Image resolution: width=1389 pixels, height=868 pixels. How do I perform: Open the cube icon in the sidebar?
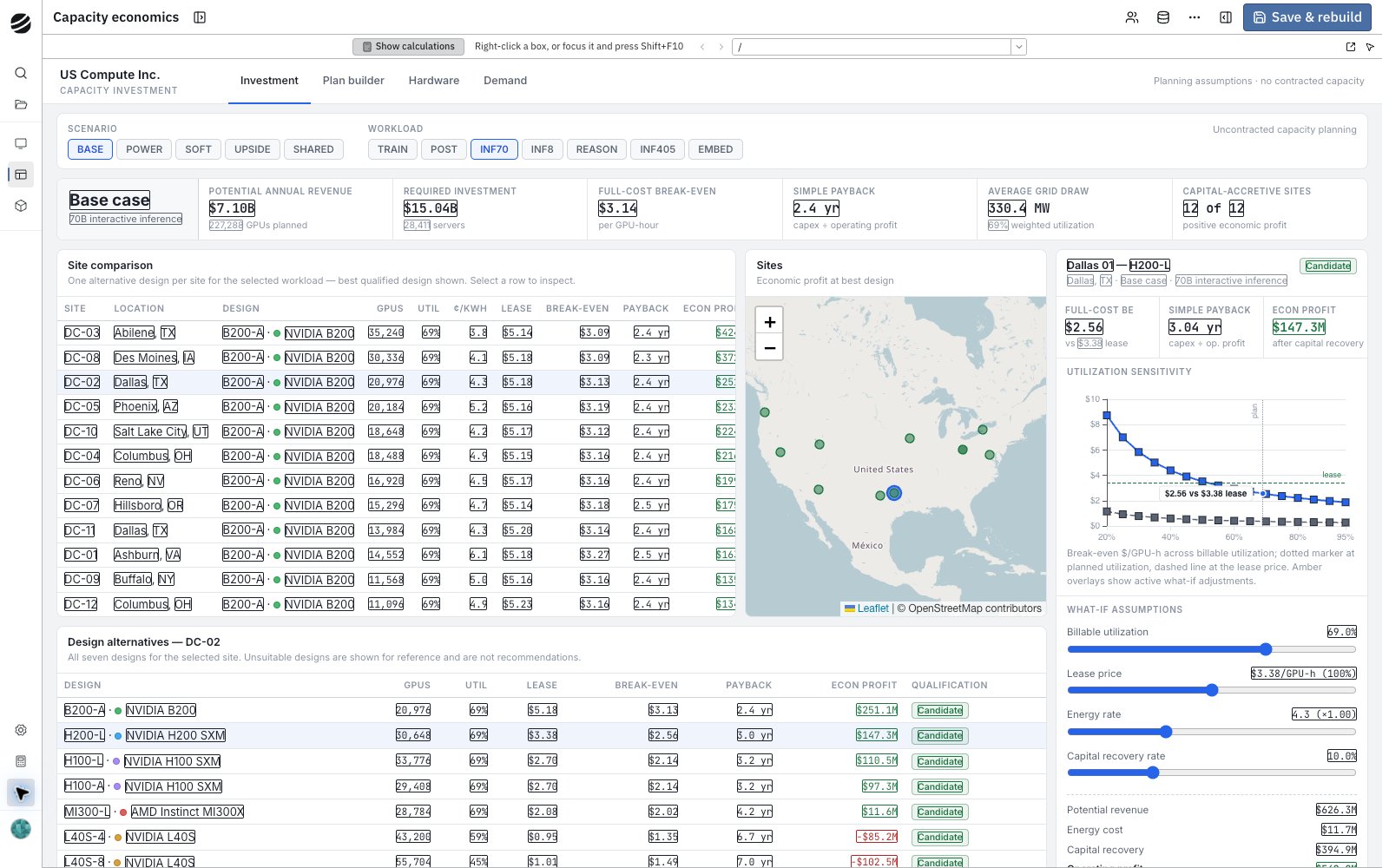pos(21,206)
